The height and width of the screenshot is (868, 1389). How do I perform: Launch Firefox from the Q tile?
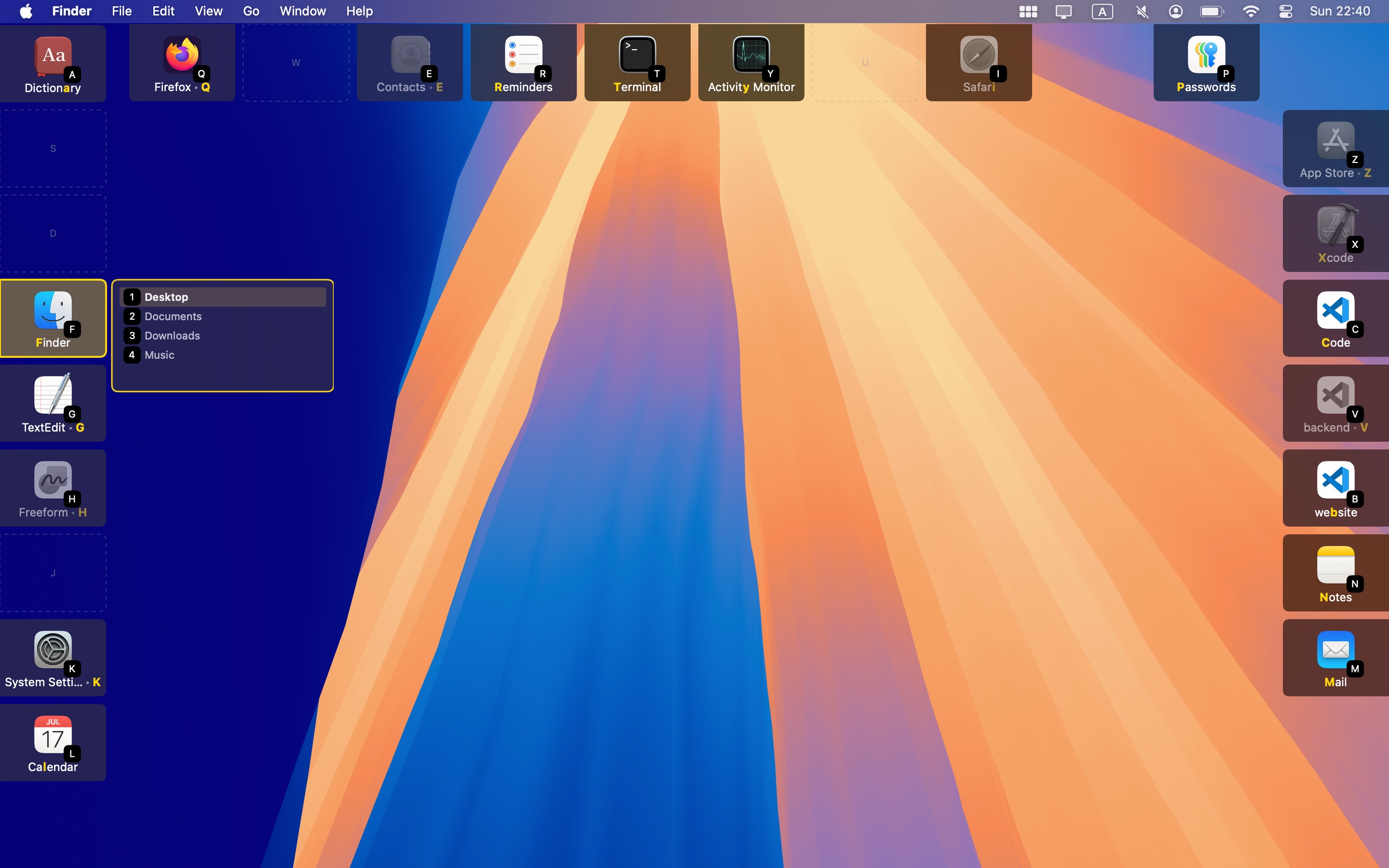(182, 63)
